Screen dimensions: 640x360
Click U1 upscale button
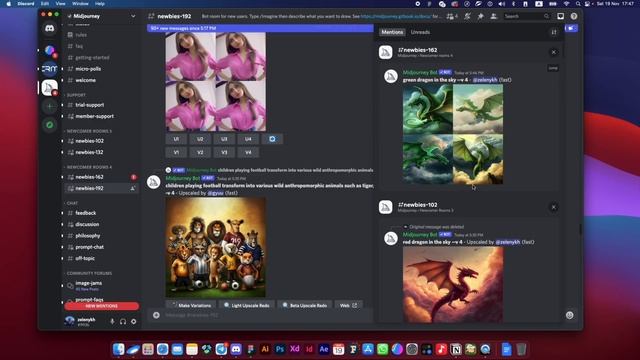pos(176,139)
